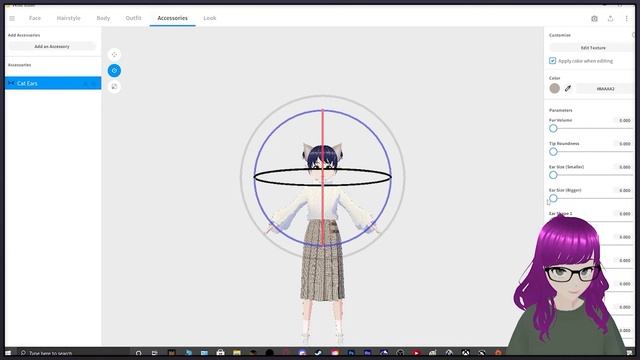Open the gray color swatch picker
This screenshot has height=360, width=640.
pos(554,88)
